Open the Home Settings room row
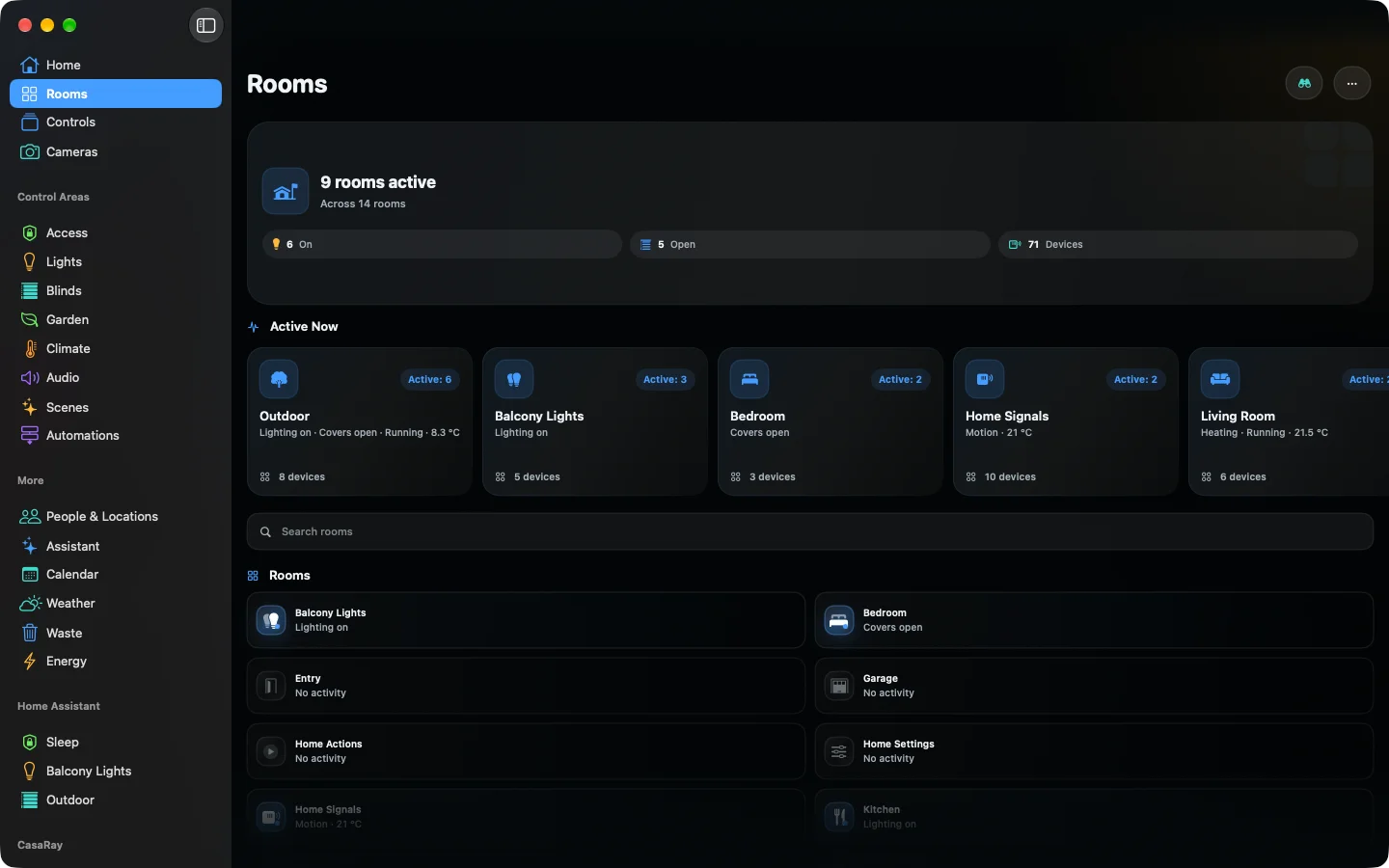The width and height of the screenshot is (1389, 868). pos(1094,751)
